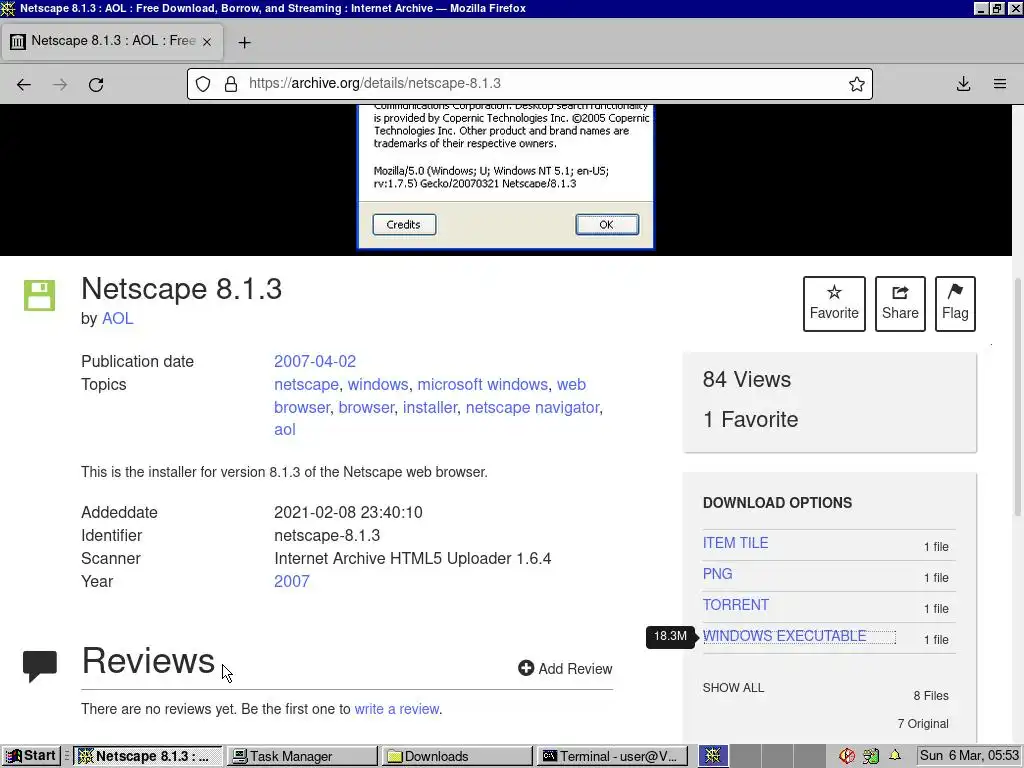Click the forward navigation arrow

[60, 84]
